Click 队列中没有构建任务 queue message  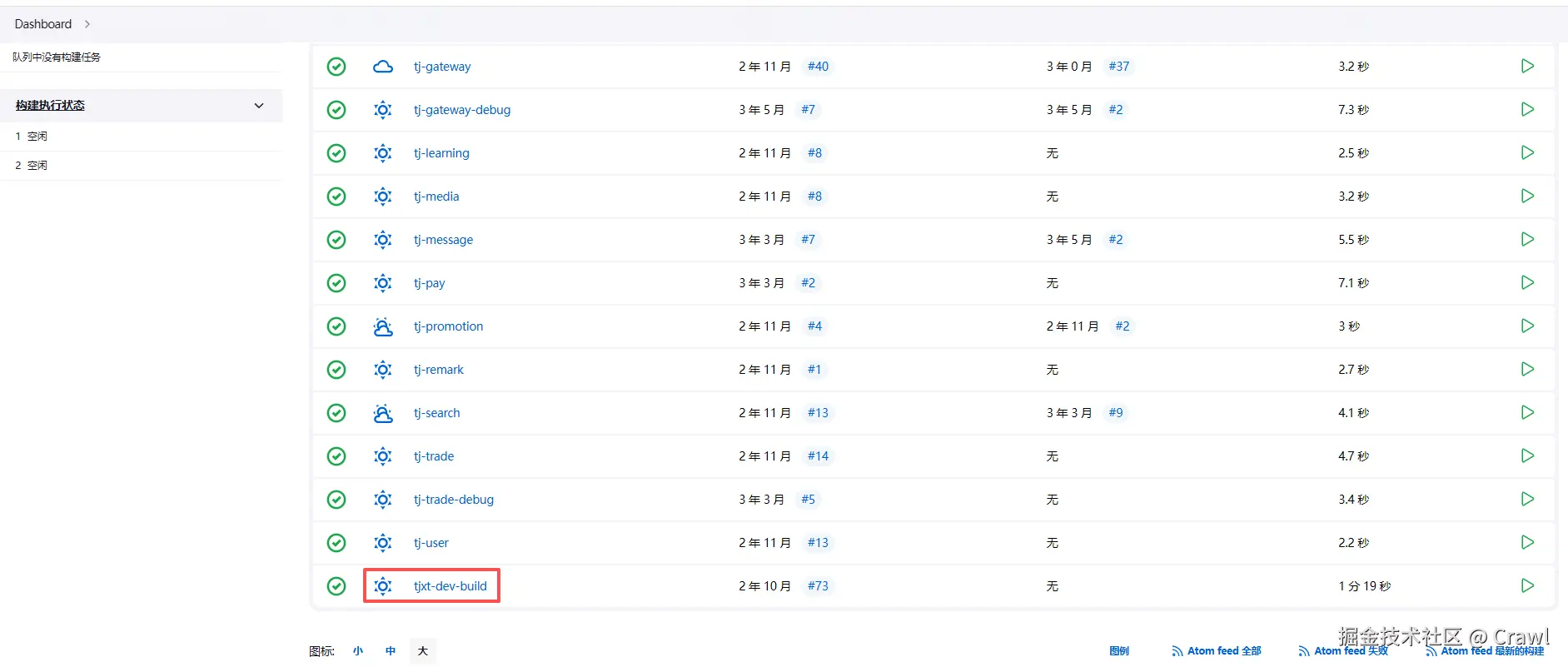pyautogui.click(x=57, y=57)
